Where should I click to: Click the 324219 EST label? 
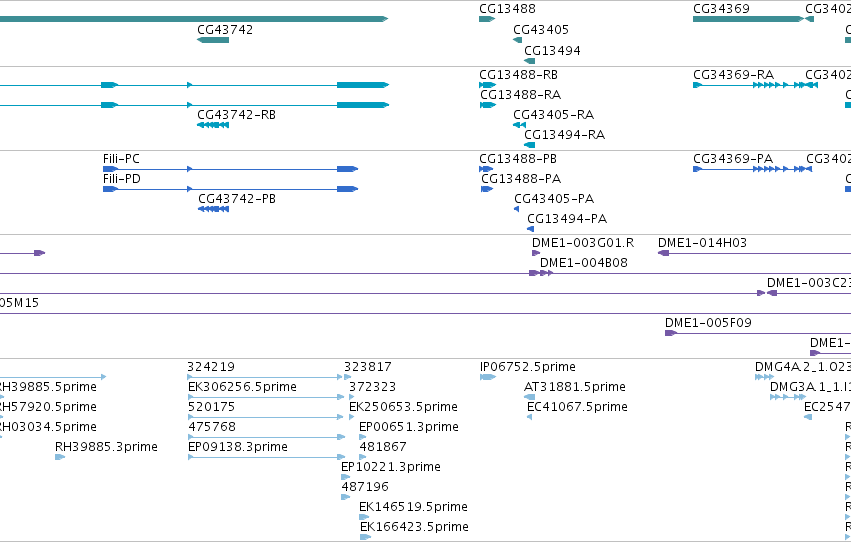pos(211,367)
